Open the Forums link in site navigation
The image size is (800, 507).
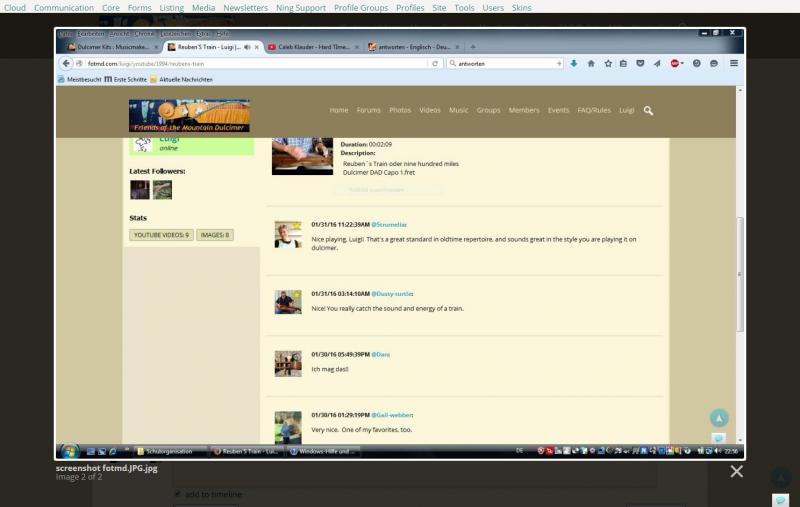[x=368, y=111]
